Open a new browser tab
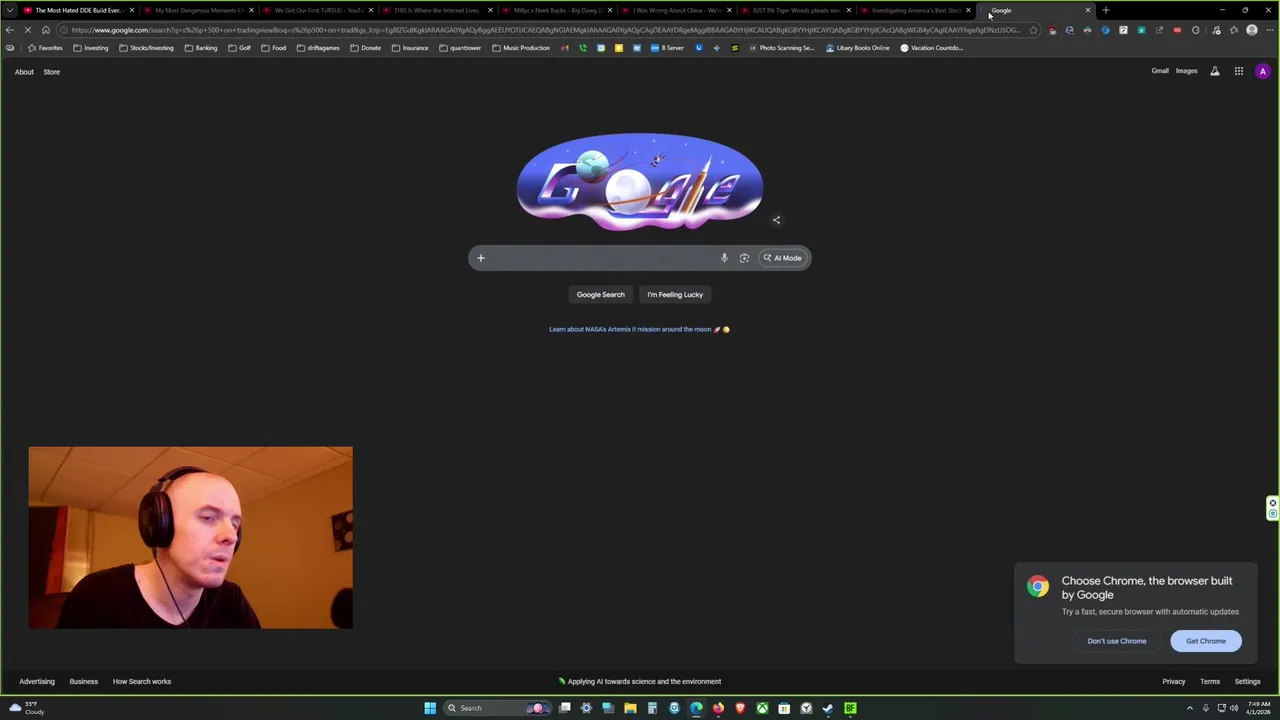This screenshot has height=720, width=1280. pos(1105,10)
